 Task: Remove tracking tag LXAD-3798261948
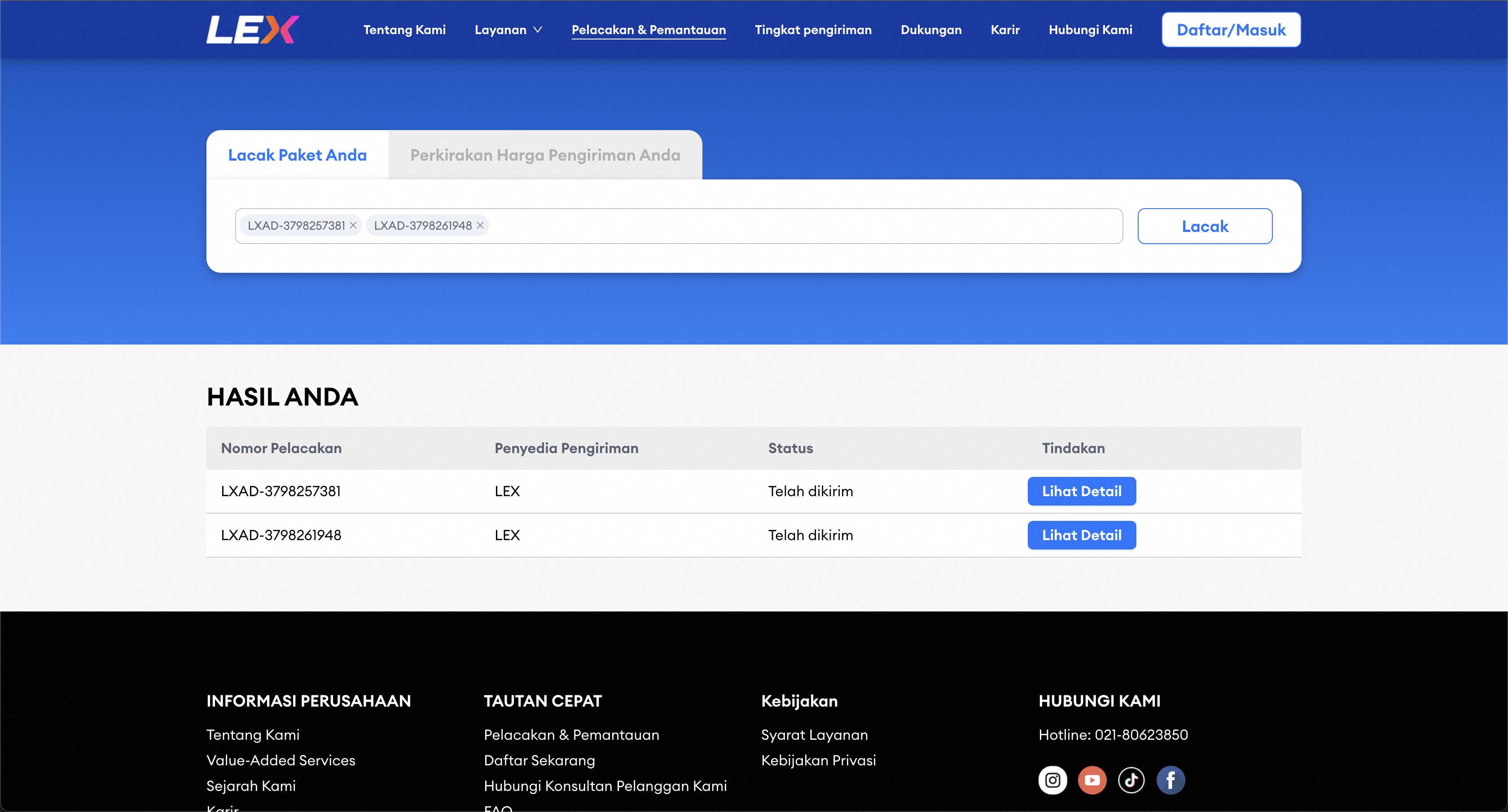click(480, 225)
